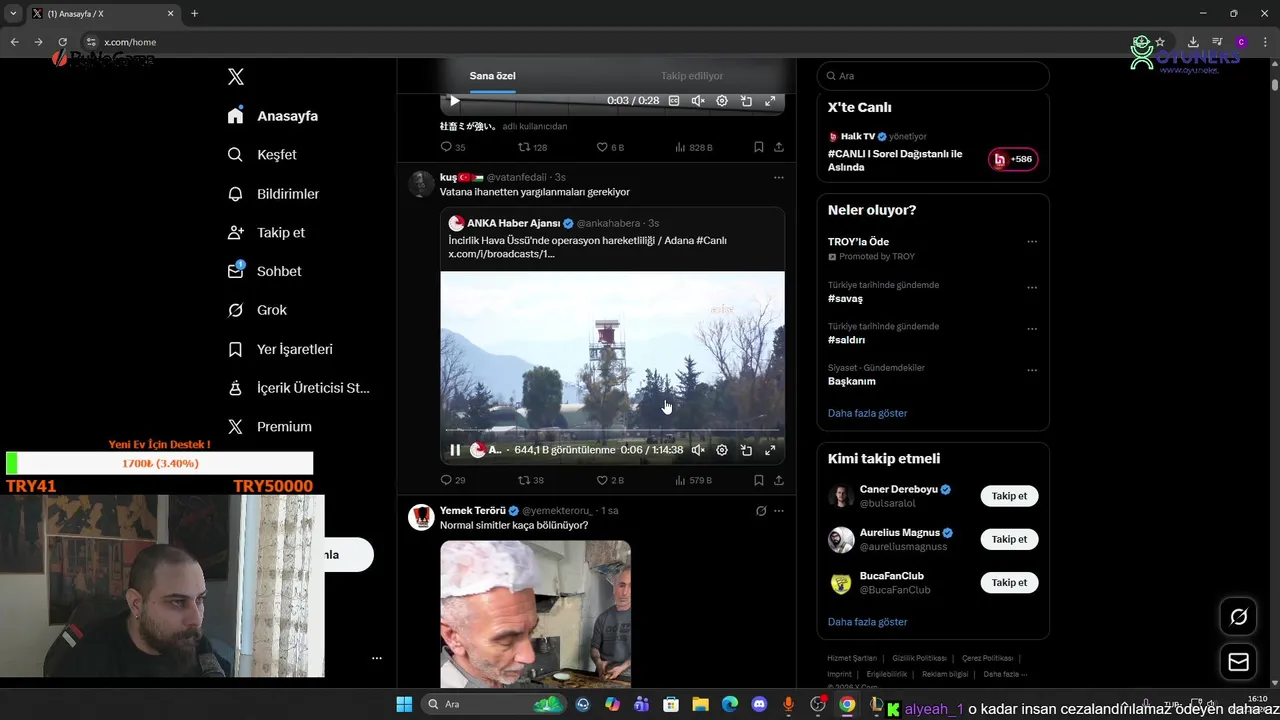Open the #savaş trending topic
The height and width of the screenshot is (720, 1280).
click(x=845, y=299)
